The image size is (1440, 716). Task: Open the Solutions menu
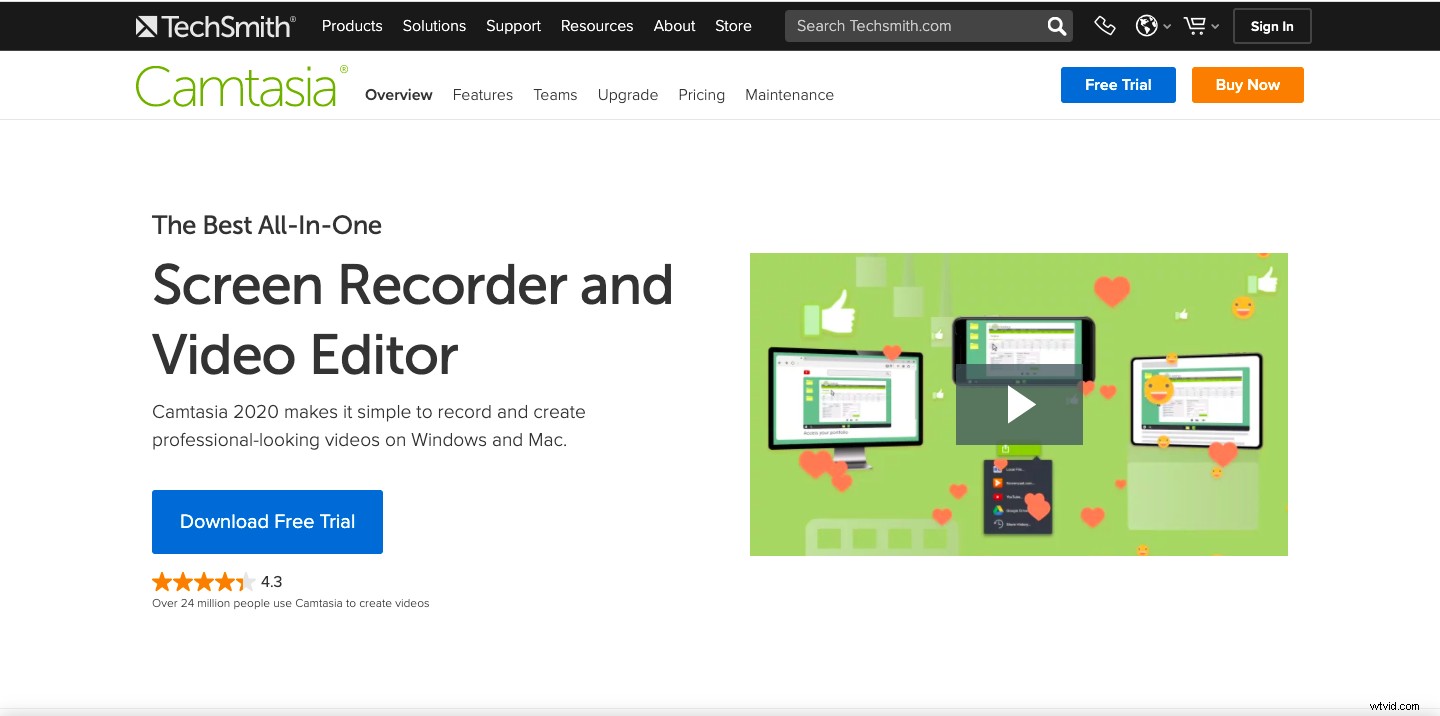pos(434,26)
